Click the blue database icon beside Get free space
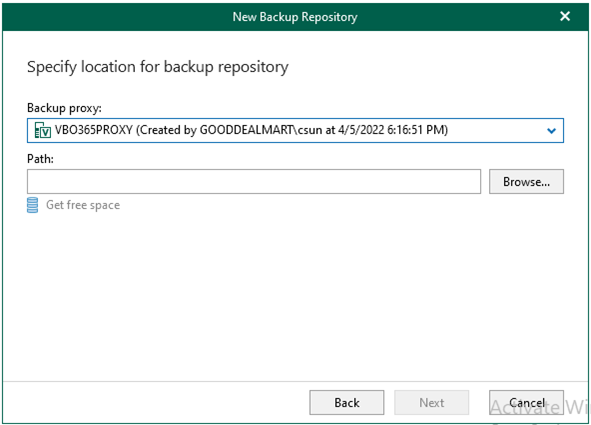The width and height of the screenshot is (591, 425). point(32,205)
